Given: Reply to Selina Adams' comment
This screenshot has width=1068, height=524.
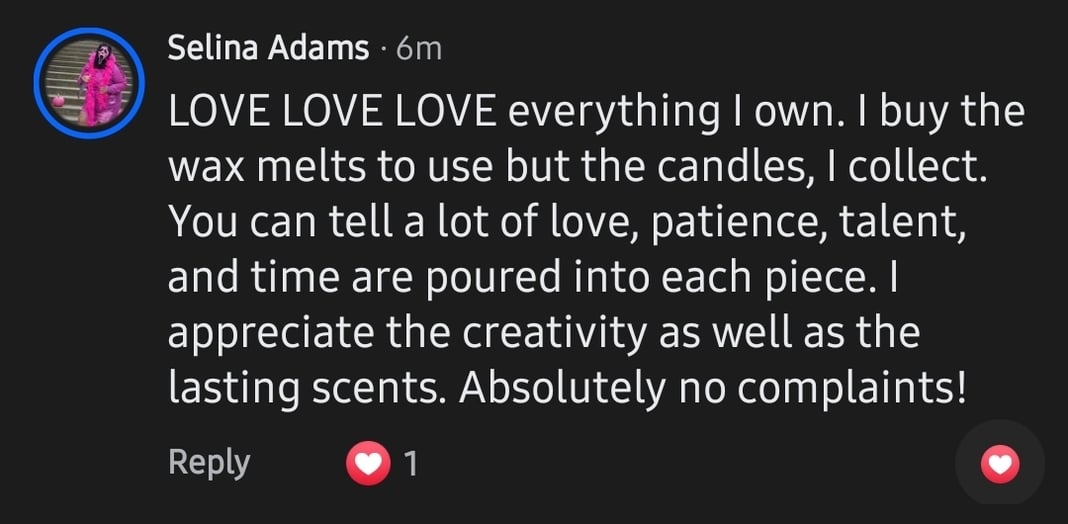Looking at the screenshot, I should pos(208,462).
